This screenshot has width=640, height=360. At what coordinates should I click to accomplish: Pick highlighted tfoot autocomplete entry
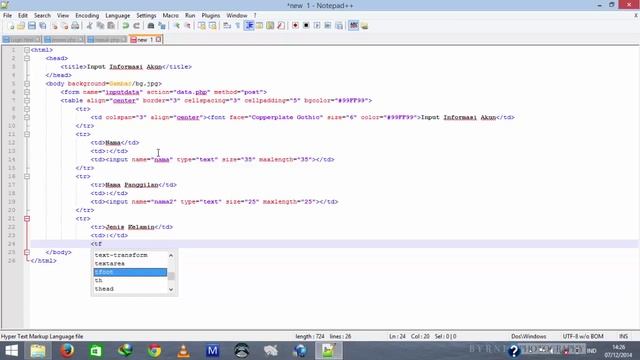point(130,272)
